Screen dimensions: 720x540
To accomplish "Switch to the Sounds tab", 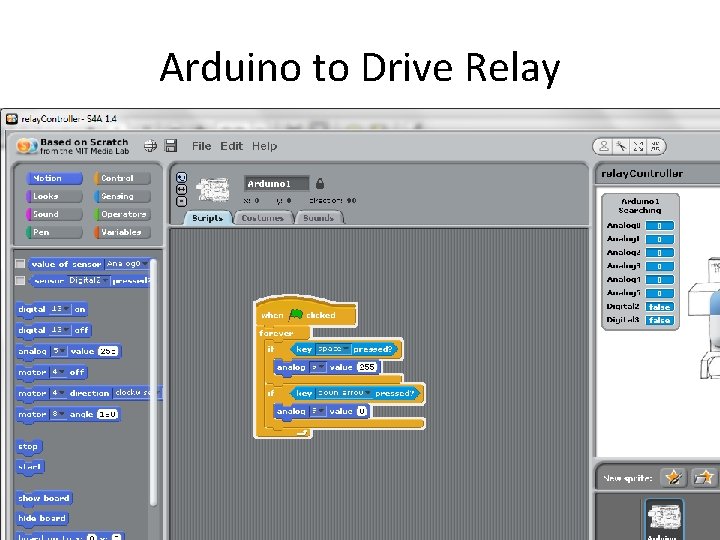I will pyautogui.click(x=319, y=218).
